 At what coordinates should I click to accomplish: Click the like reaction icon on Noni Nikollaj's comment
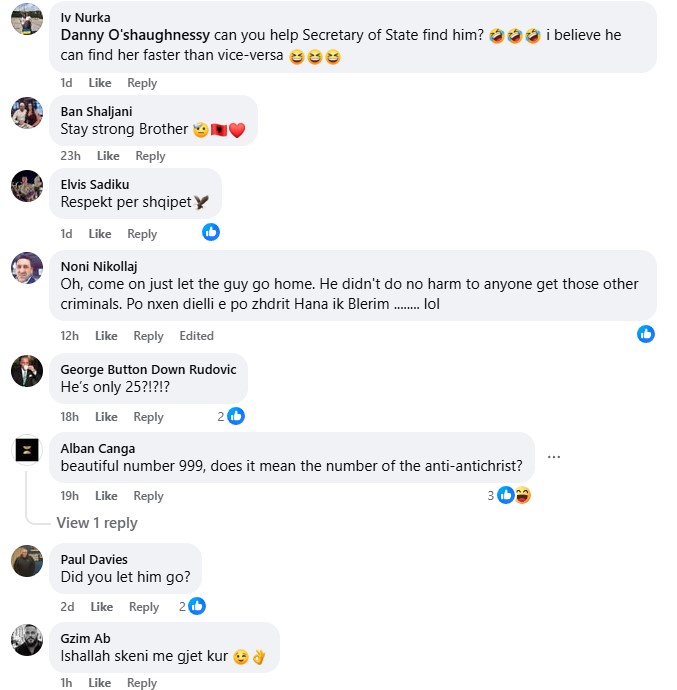click(x=646, y=334)
